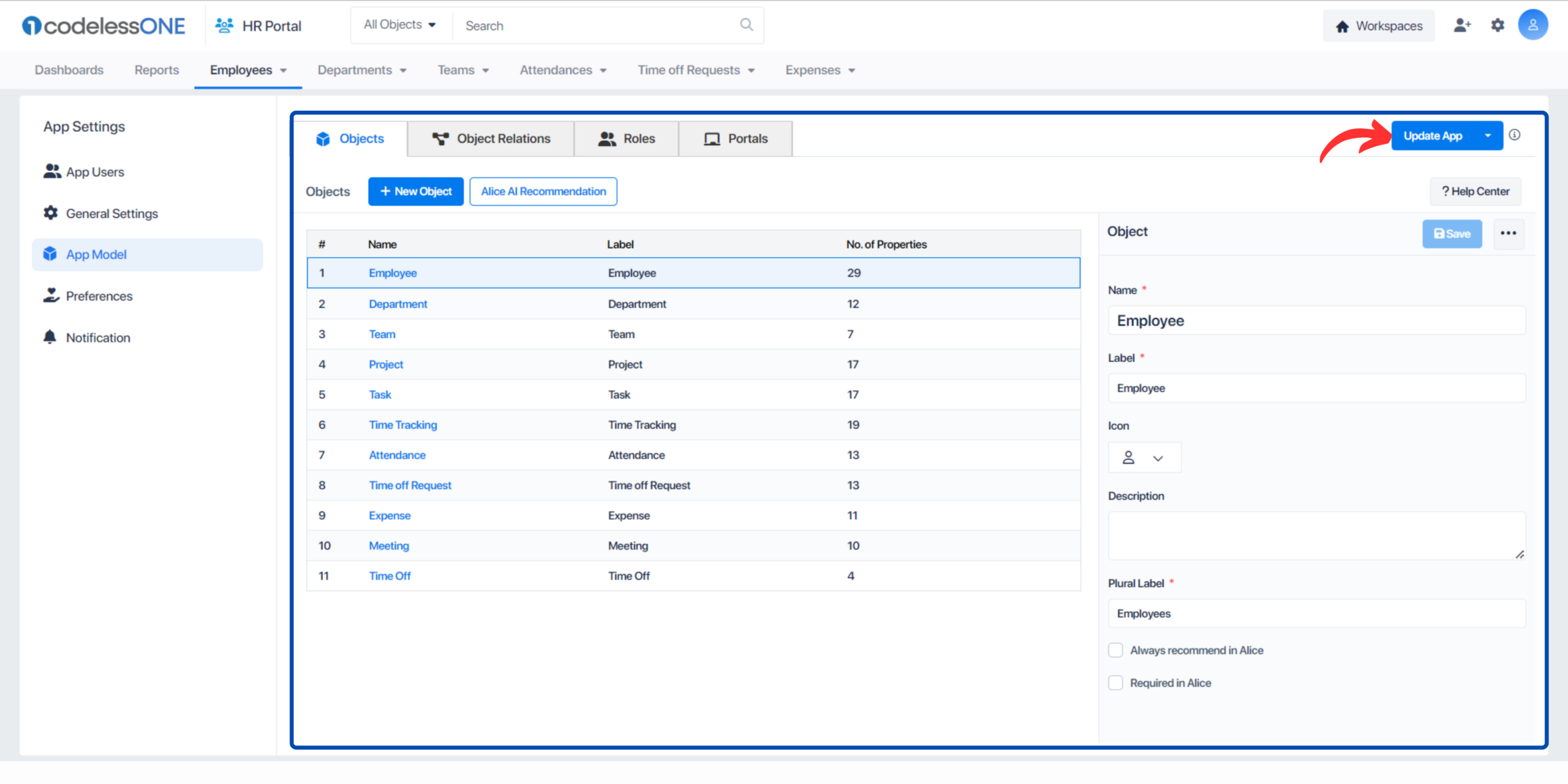The image size is (1568, 784).
Task: Click the HR Portal people icon
Action: pyautogui.click(x=224, y=26)
